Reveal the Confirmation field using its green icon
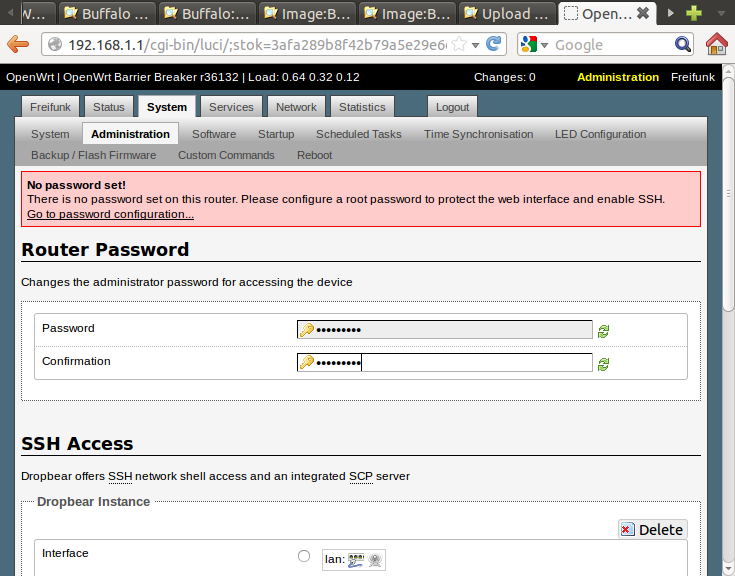Image resolution: width=735 pixels, height=576 pixels. (603, 364)
